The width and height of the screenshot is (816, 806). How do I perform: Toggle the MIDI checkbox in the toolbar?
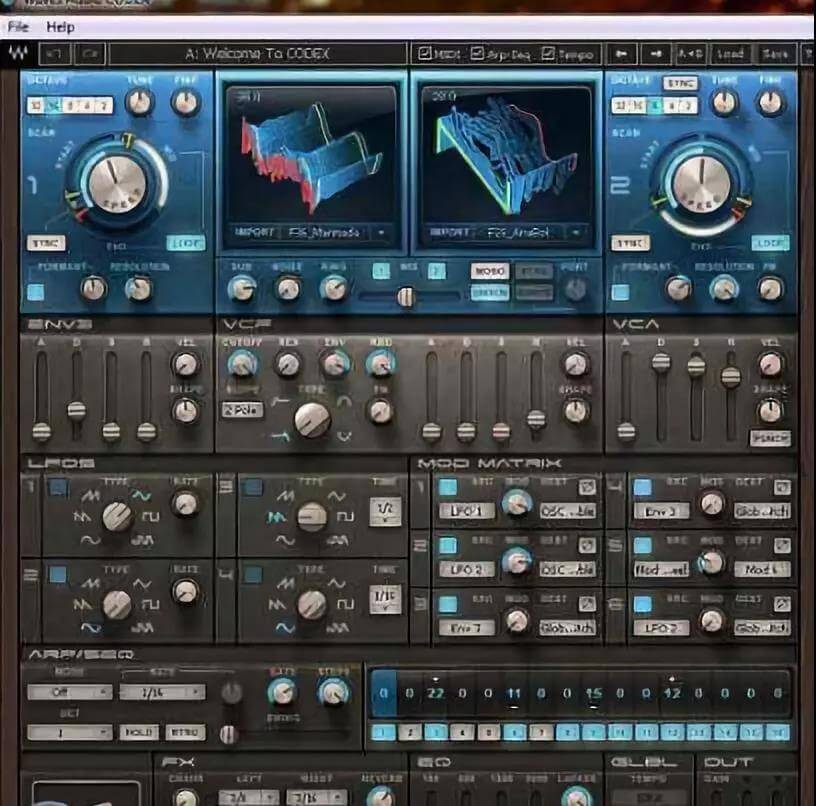(425, 53)
